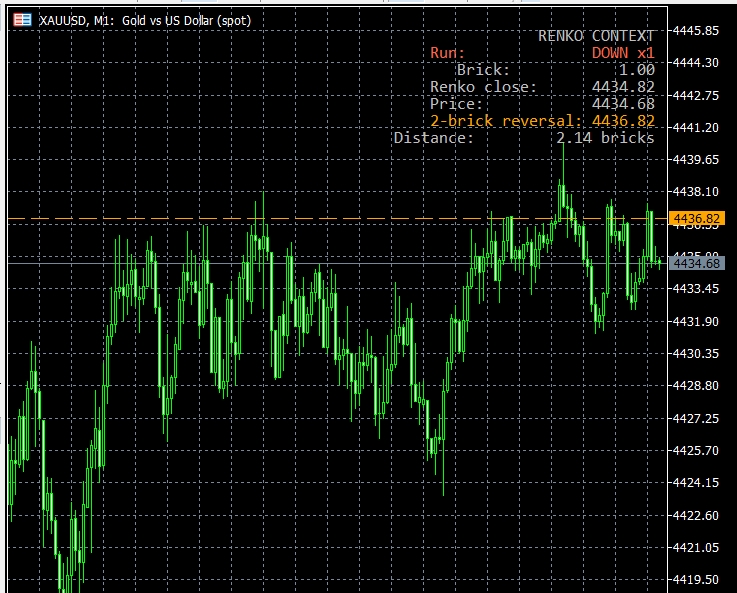Click the gray 4434.68 current price label
The image size is (737, 593).
(x=696, y=264)
